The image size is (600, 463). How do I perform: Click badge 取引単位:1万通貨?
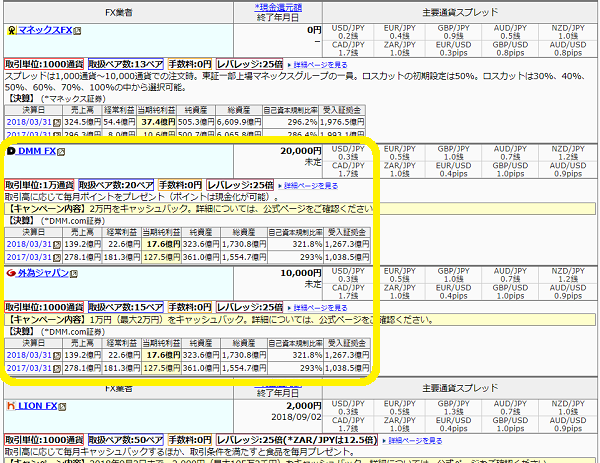tap(39, 185)
